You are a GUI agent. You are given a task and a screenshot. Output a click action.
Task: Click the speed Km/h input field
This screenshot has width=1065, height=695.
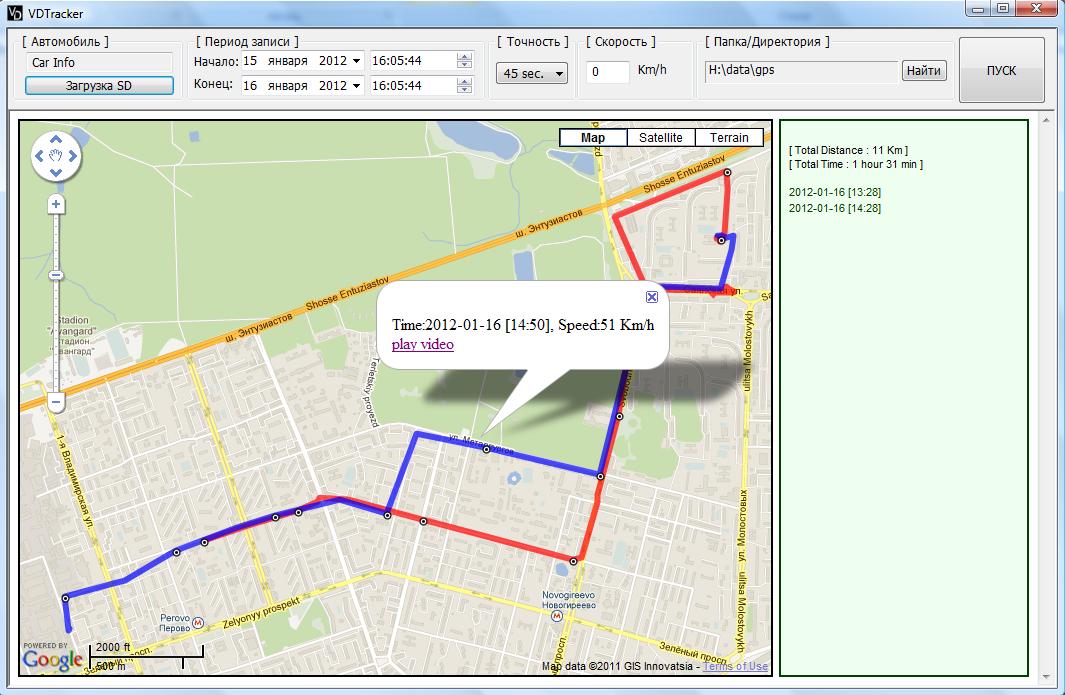click(607, 72)
